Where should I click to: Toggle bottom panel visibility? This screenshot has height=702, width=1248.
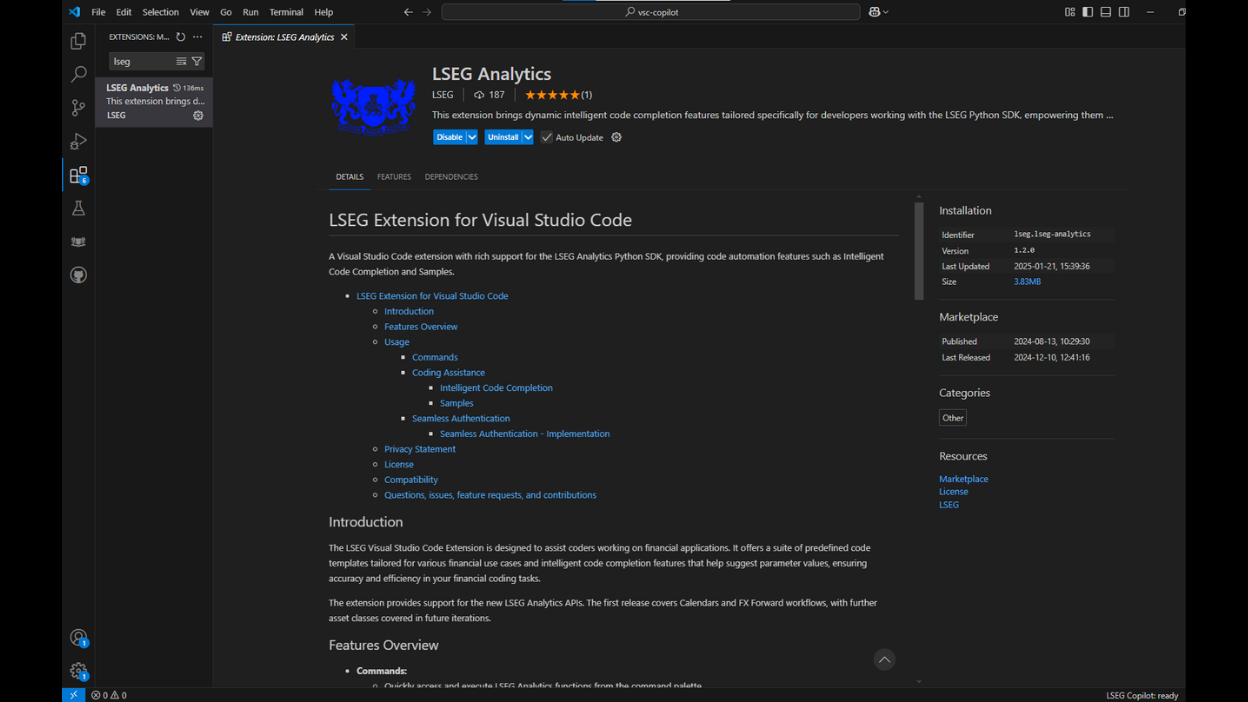tap(1106, 12)
